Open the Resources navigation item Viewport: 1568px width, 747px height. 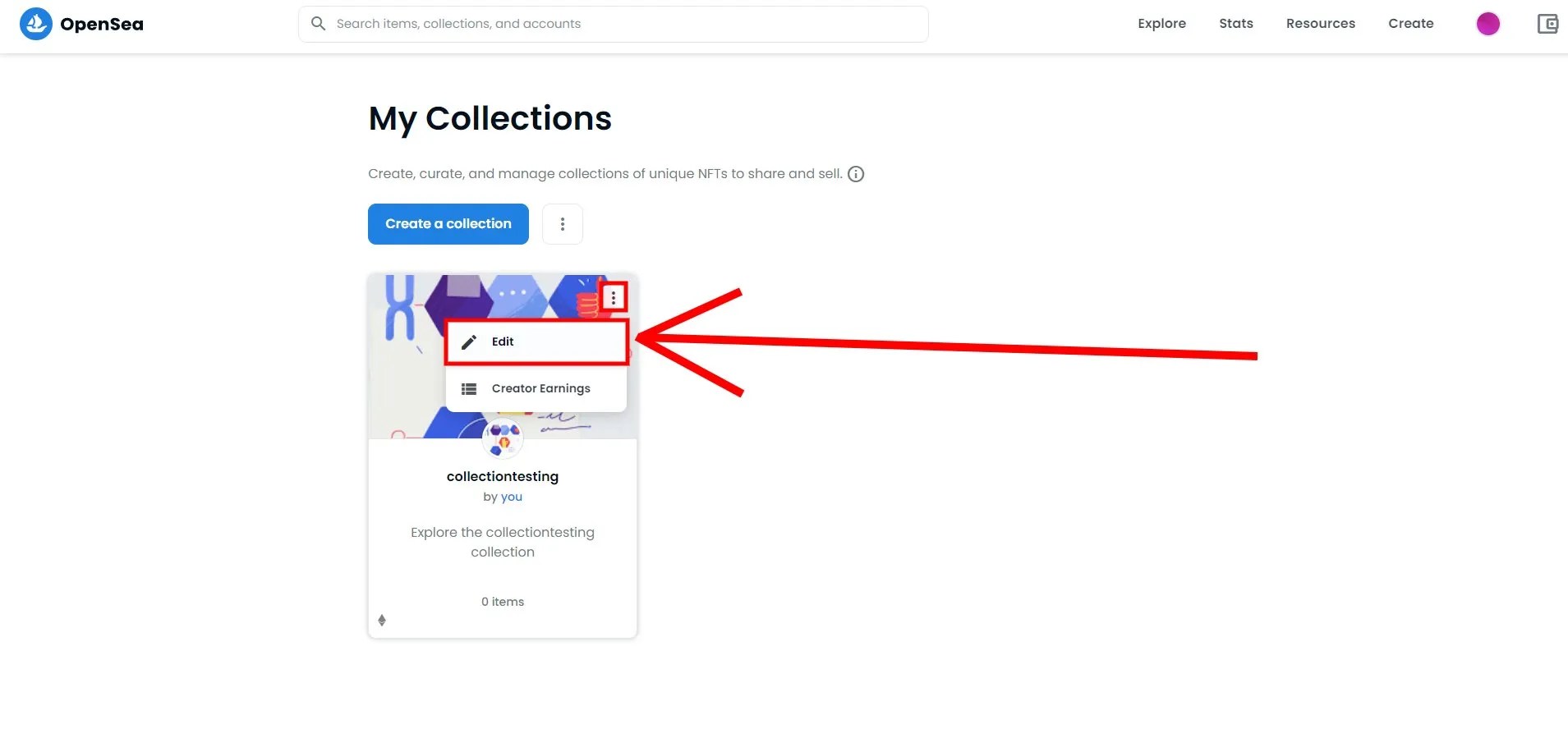pos(1321,24)
